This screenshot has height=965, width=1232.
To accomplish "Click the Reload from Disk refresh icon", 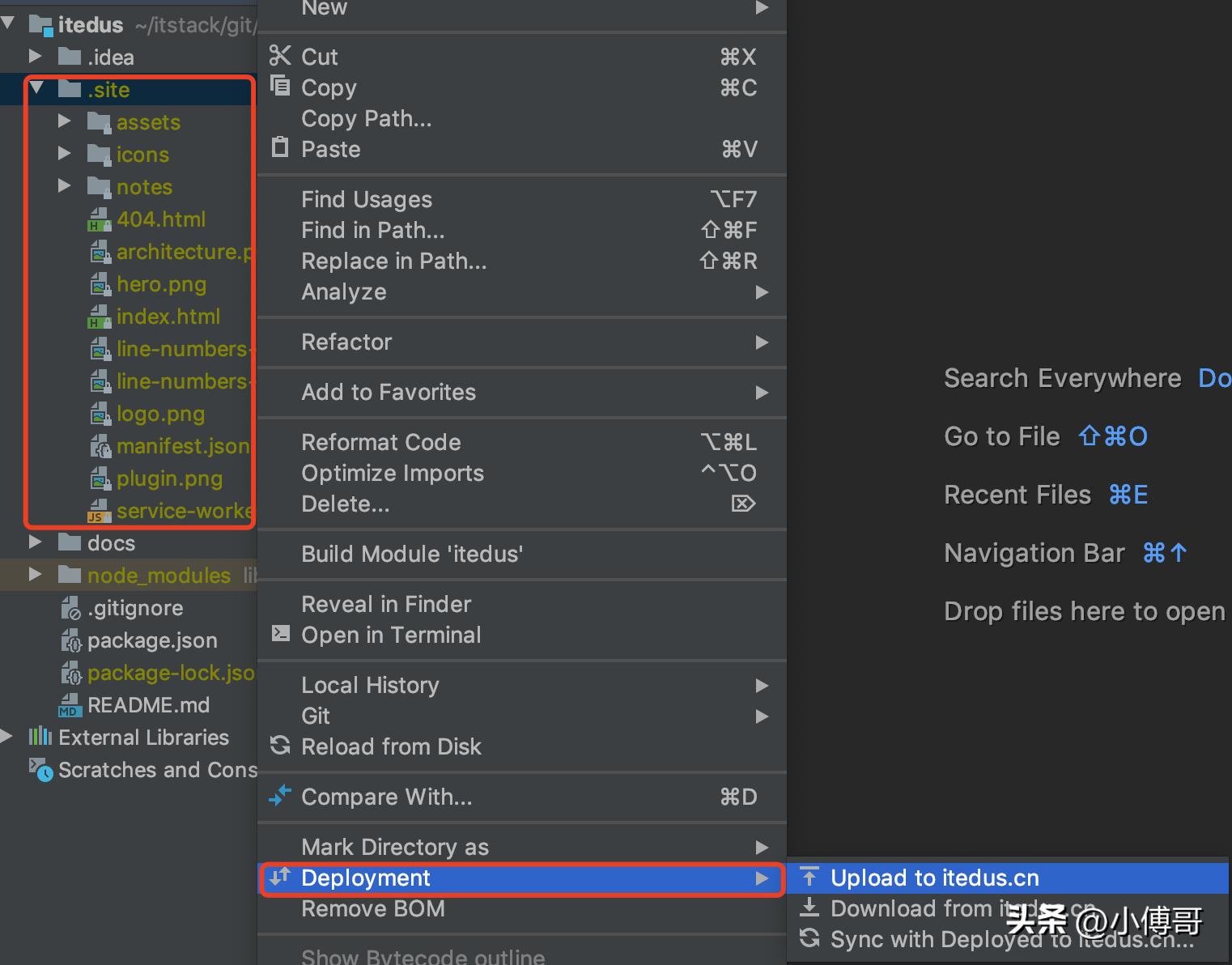I will [x=280, y=746].
